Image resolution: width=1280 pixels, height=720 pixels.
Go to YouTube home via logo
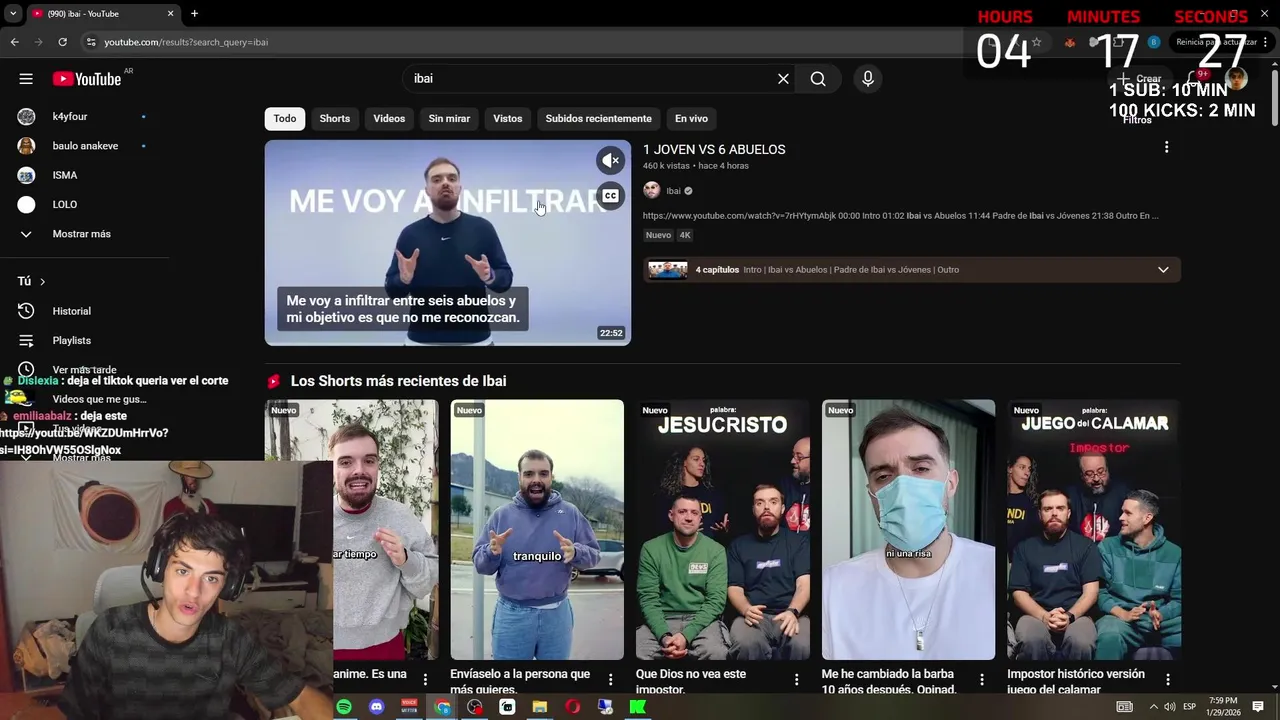pos(87,79)
